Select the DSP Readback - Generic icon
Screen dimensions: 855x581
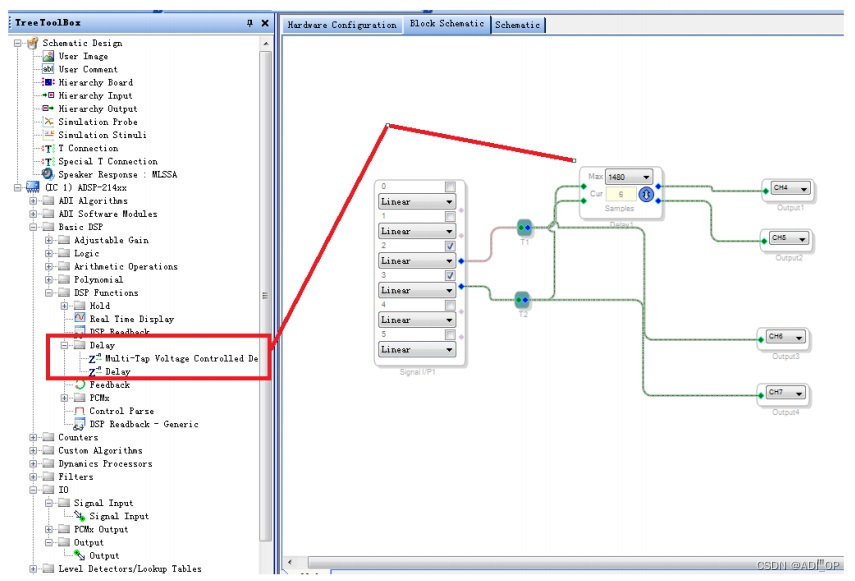[79, 424]
